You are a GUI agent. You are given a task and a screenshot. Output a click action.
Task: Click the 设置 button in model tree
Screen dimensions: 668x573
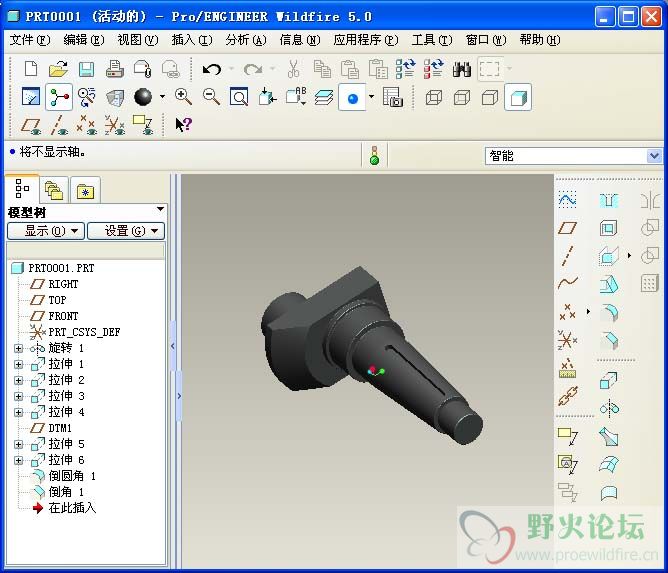point(126,231)
